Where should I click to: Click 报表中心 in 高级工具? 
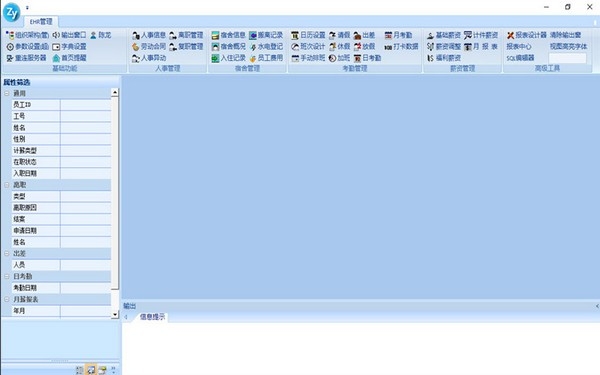(518, 47)
